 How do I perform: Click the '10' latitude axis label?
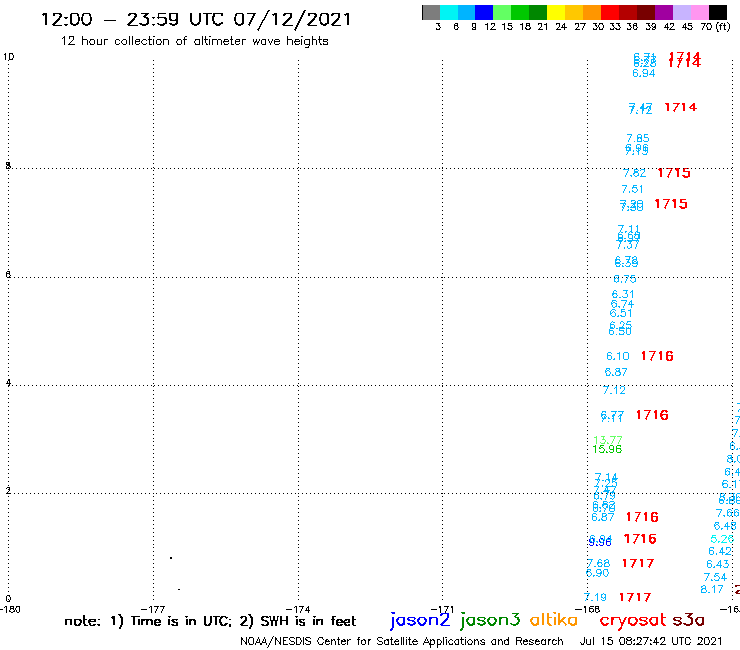[x=8, y=57]
